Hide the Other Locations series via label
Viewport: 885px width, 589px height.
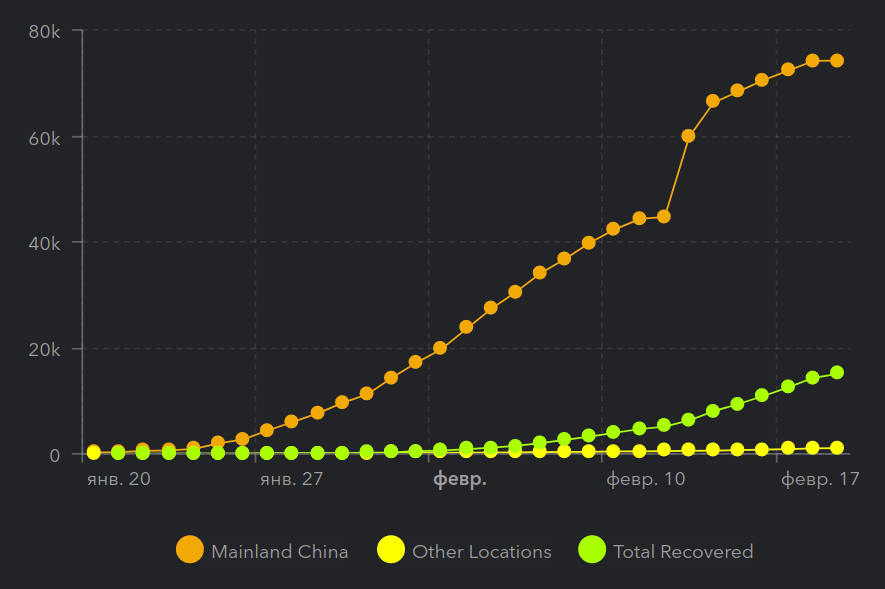(481, 551)
